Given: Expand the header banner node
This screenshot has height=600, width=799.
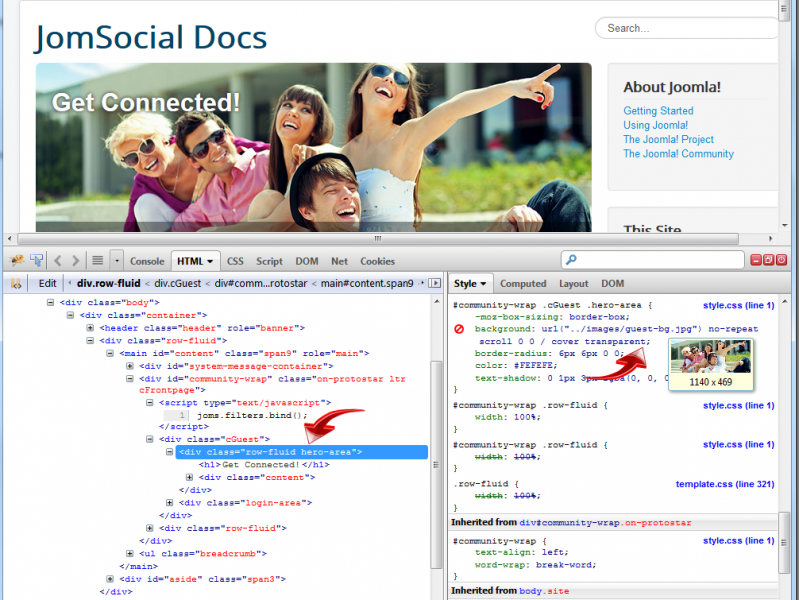Looking at the screenshot, I should point(90,328).
